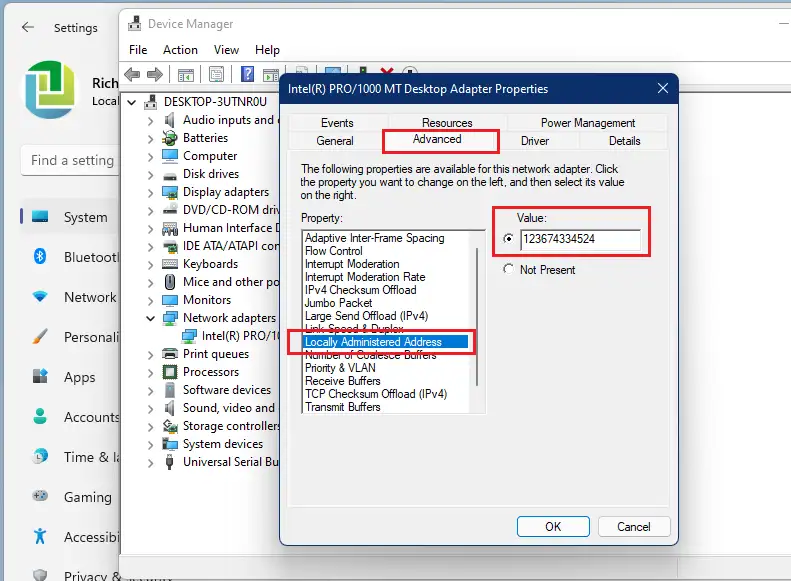
Task: Click the Batteries category icon
Action: pyautogui.click(x=170, y=138)
